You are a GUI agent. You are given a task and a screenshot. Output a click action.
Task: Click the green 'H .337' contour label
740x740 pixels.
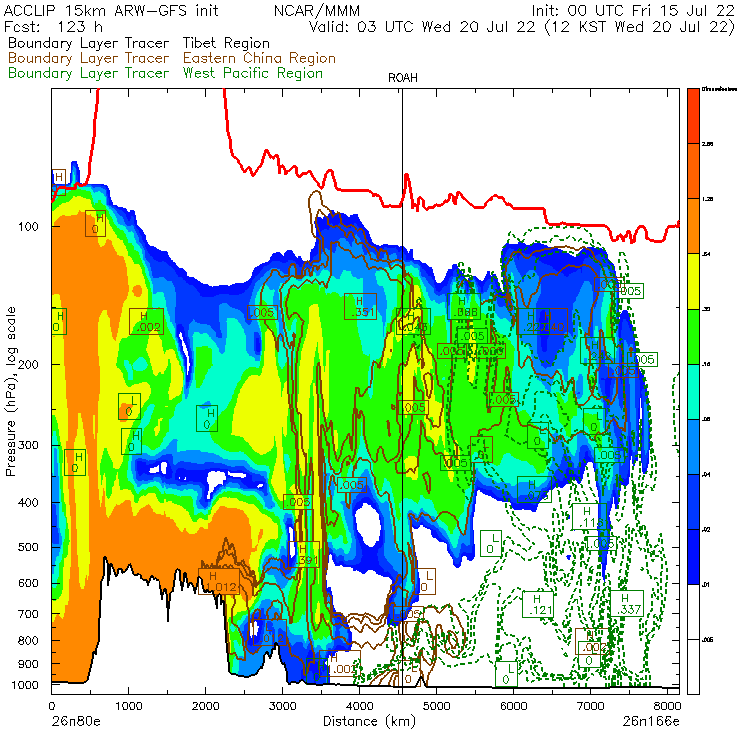pos(627,603)
